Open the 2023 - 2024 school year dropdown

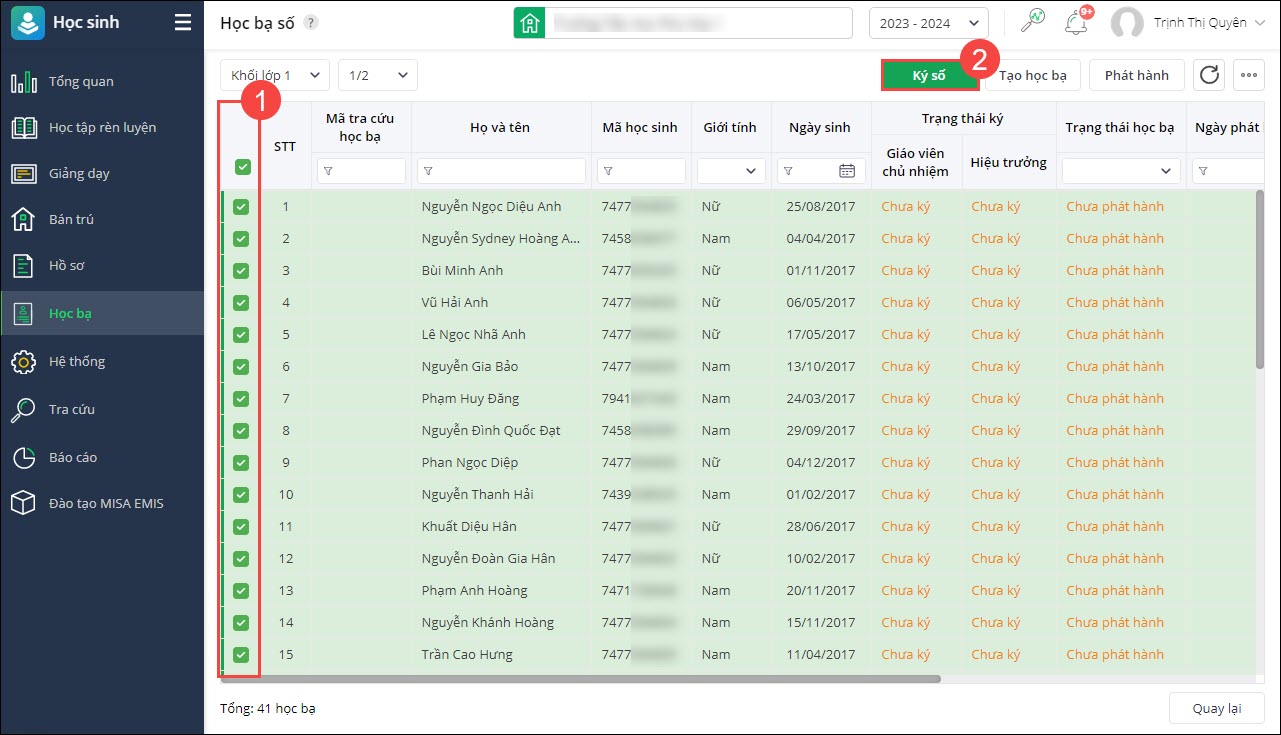coord(928,23)
